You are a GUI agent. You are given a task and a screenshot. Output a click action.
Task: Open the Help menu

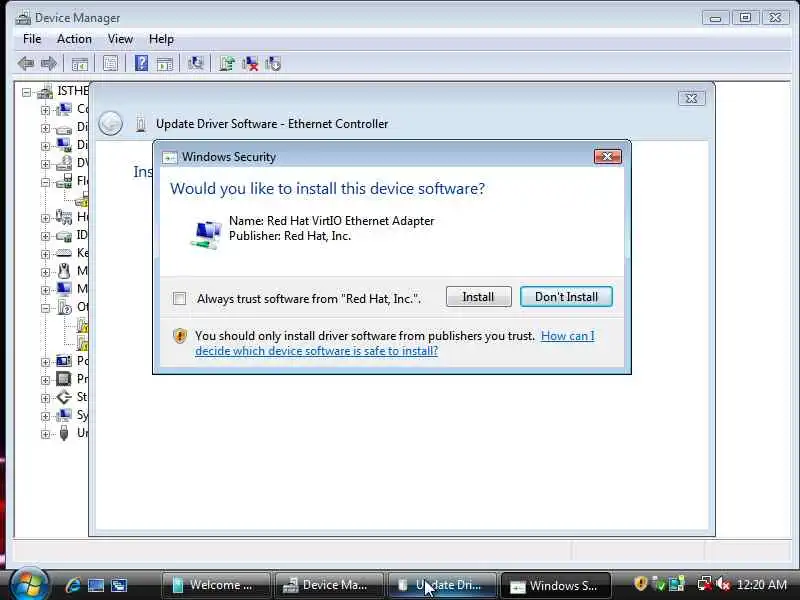pos(161,39)
